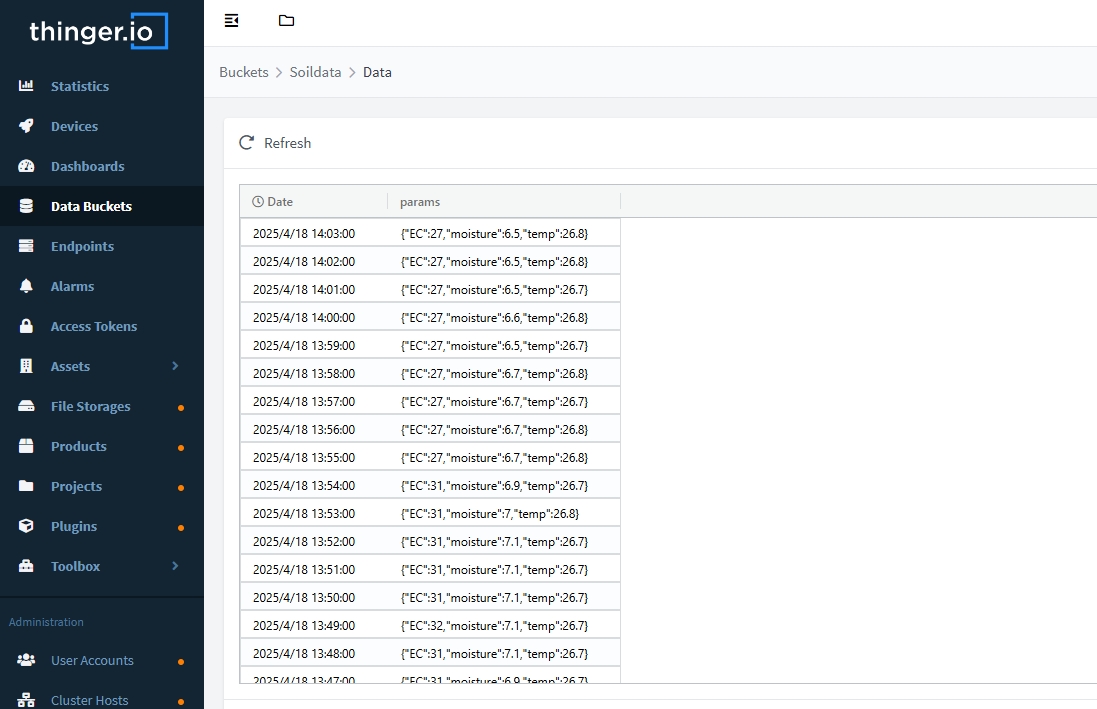
Task: Click the Date column header
Action: [273, 201]
